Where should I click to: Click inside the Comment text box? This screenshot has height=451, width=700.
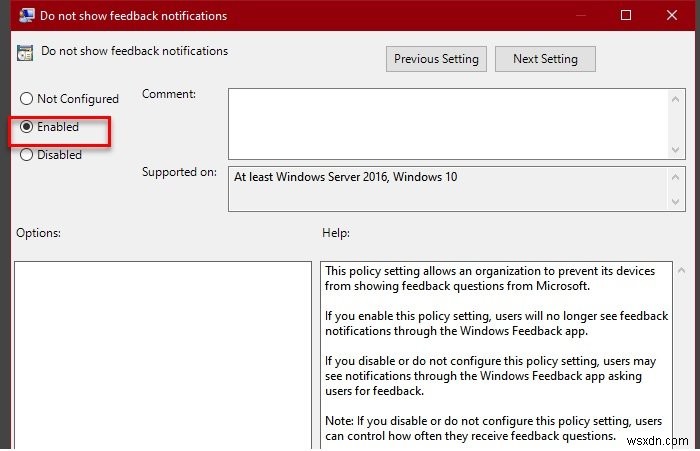pyautogui.click(x=445, y=122)
